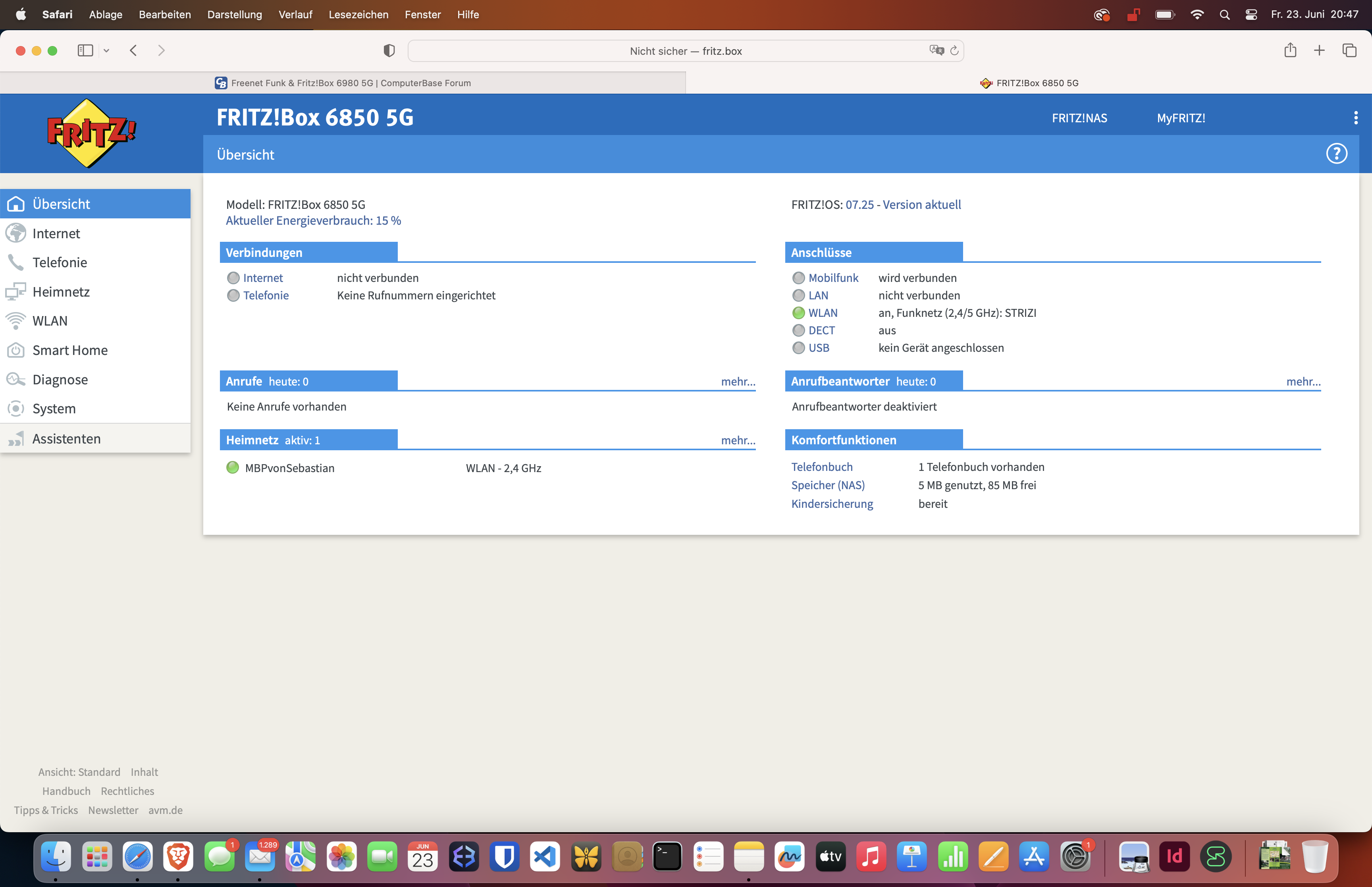Open the Lesezeichen menu
The image size is (1372, 887).
pos(358,14)
